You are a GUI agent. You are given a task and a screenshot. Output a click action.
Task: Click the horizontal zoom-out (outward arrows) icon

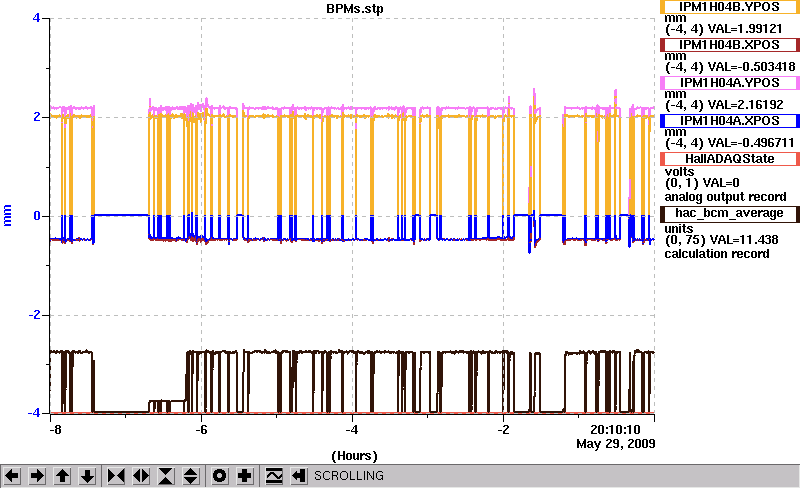141,476
